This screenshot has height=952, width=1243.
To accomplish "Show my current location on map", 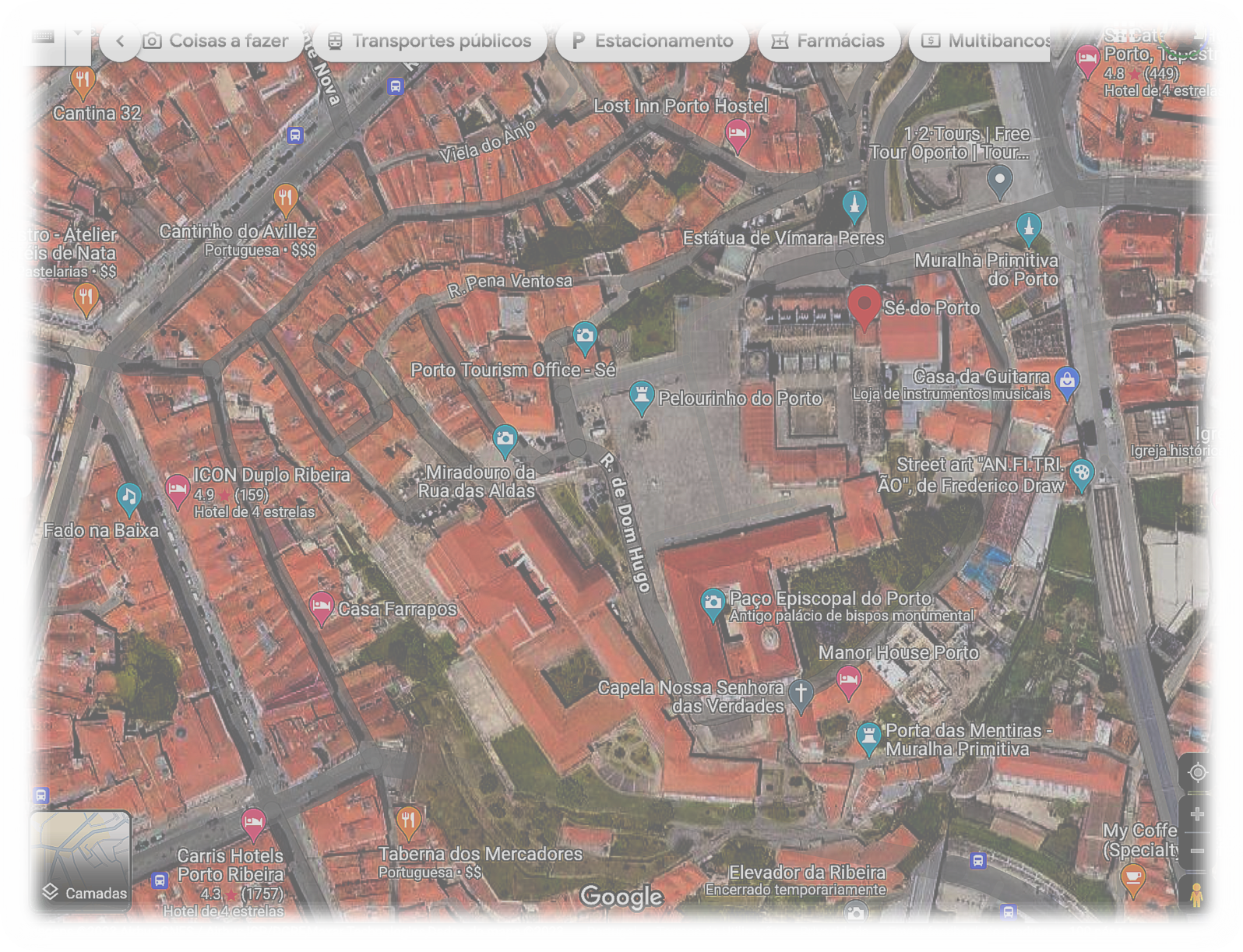I will click(1197, 772).
